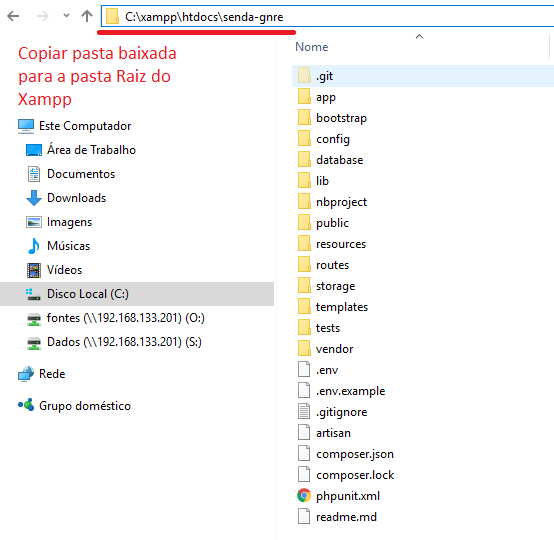Select the lib folder icon
Screen dimensions: 554x540
point(304,181)
